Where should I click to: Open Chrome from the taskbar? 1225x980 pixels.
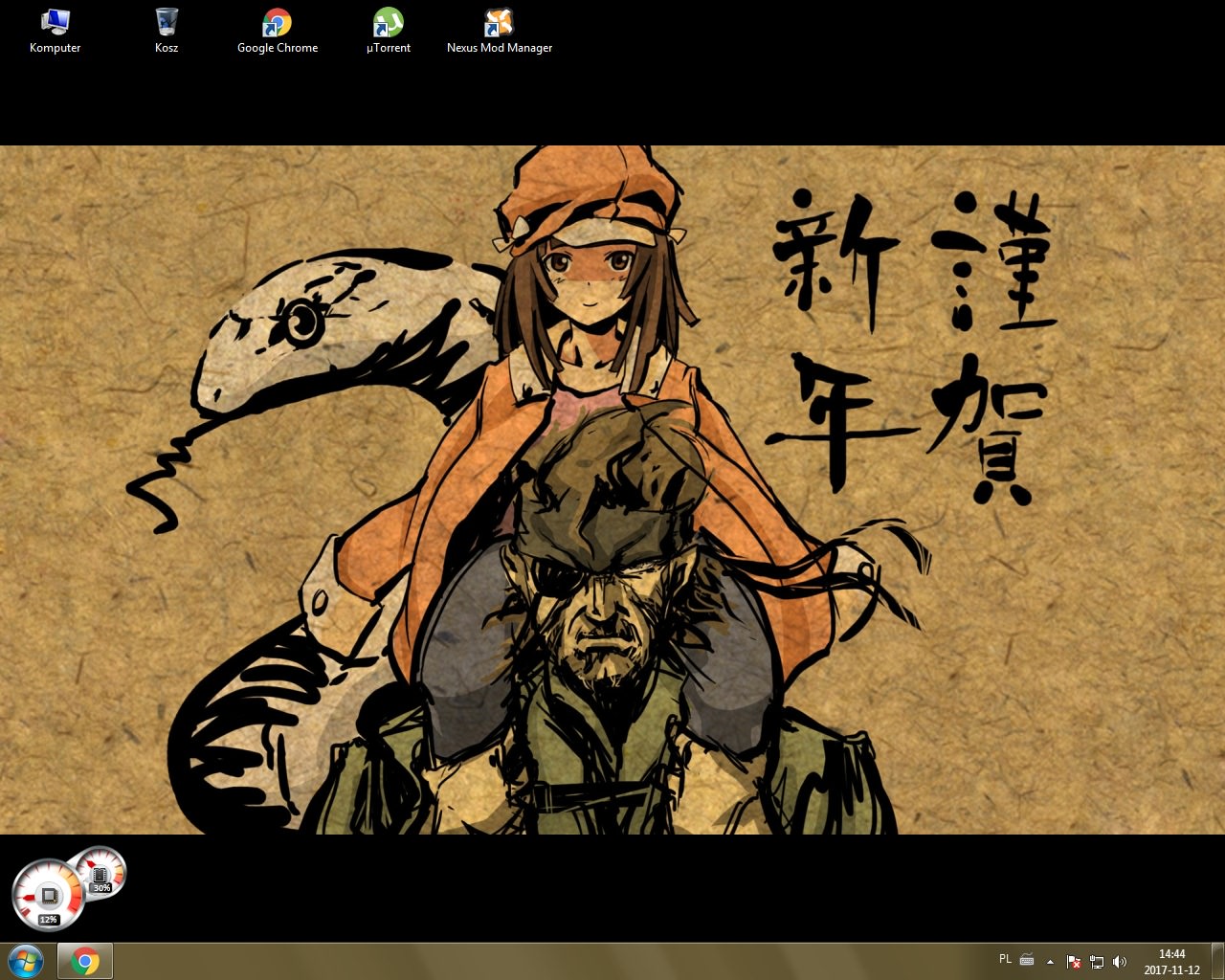pyautogui.click(x=85, y=961)
